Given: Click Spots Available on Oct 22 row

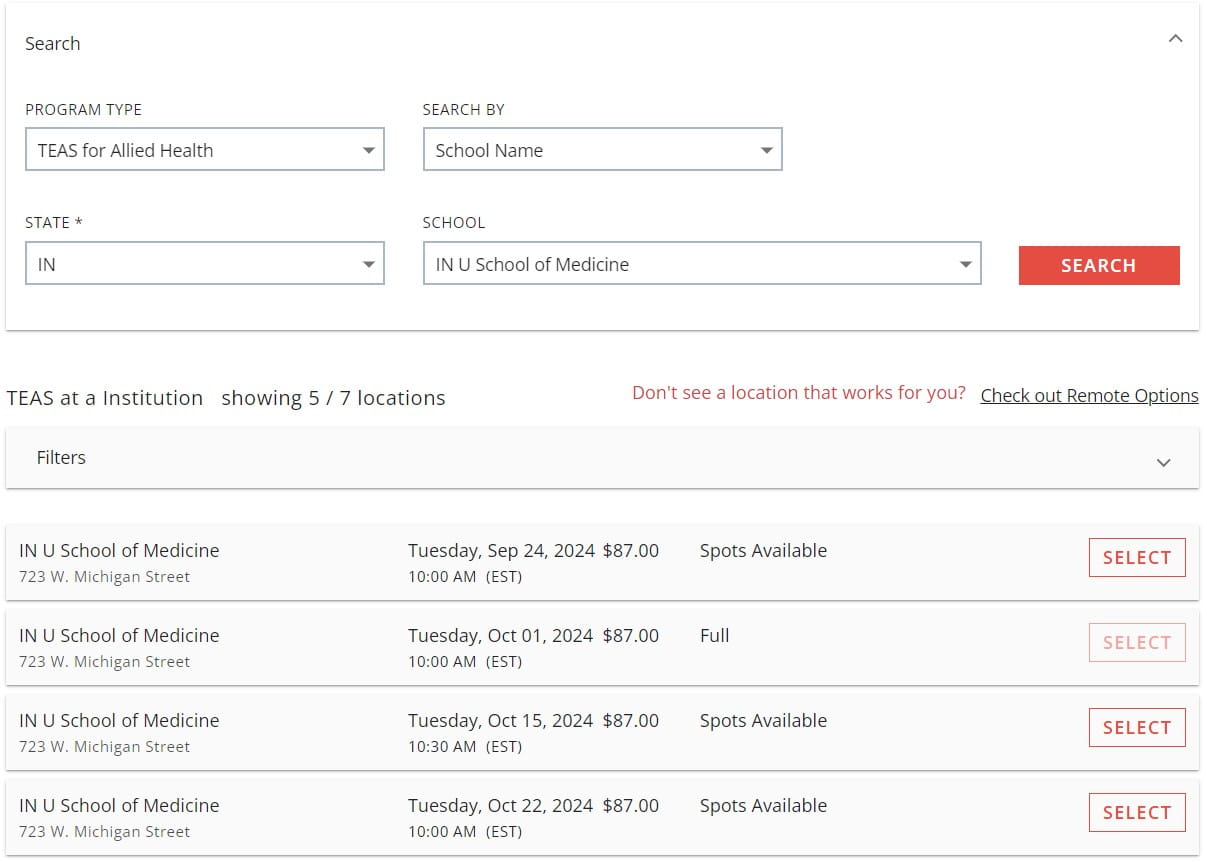Looking at the screenshot, I should click(763, 806).
